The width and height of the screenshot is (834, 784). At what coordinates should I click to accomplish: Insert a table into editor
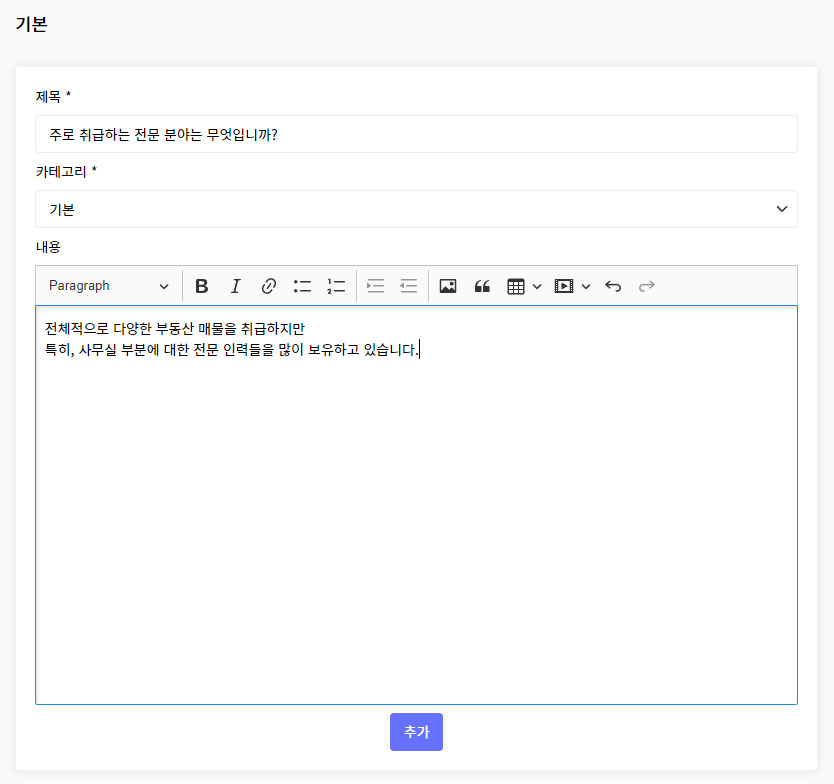(516, 286)
